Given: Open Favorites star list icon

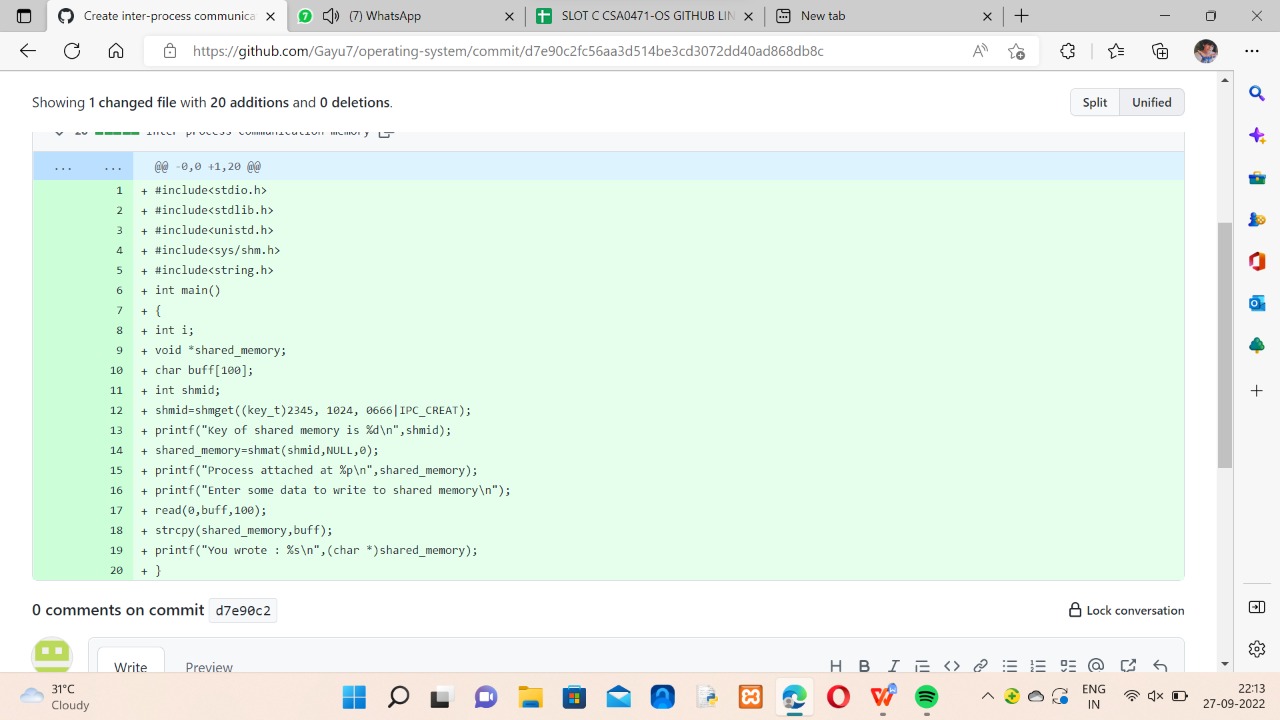Looking at the screenshot, I should [x=1116, y=51].
